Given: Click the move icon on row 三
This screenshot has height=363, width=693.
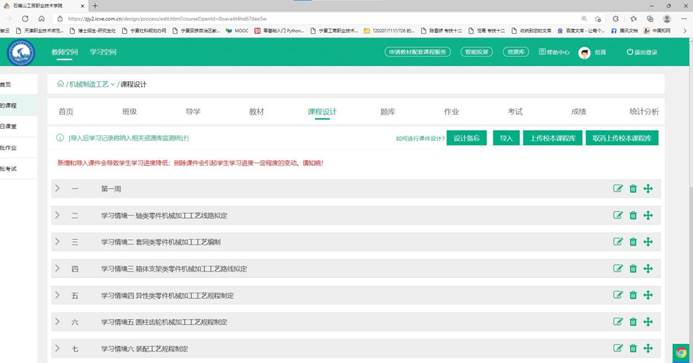Looking at the screenshot, I should coord(648,242).
